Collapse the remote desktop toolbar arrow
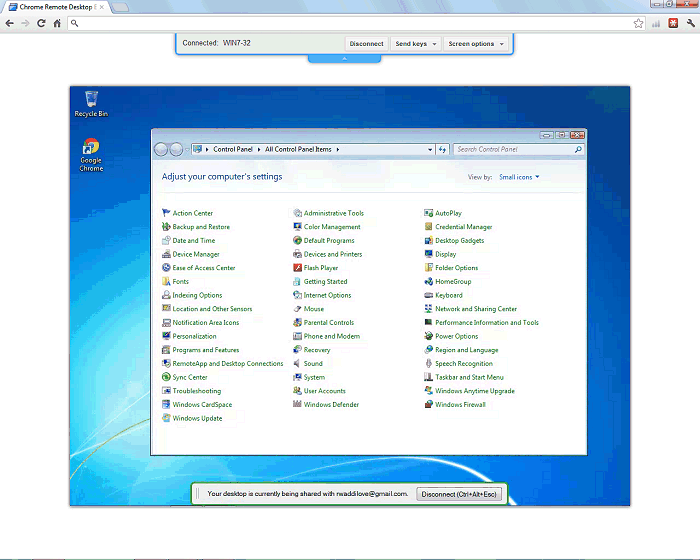The width and height of the screenshot is (700, 560). tap(344, 59)
